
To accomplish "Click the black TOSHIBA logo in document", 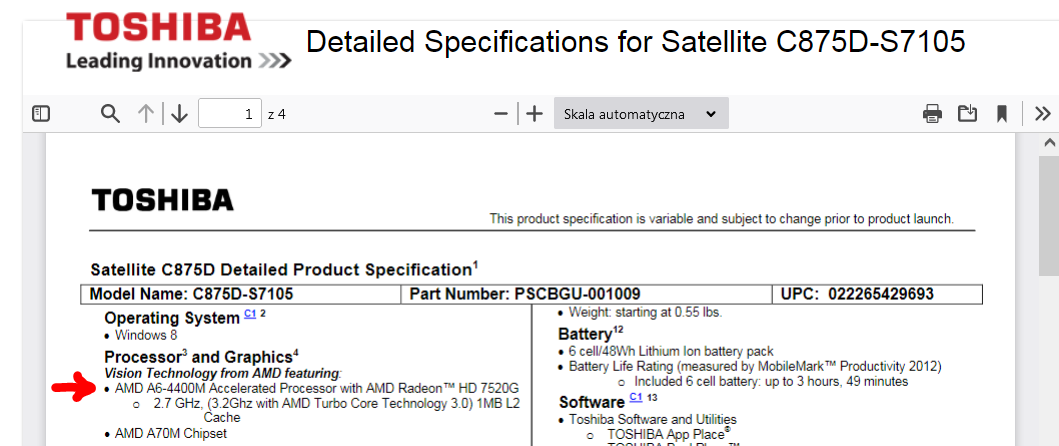I will coord(162,199).
